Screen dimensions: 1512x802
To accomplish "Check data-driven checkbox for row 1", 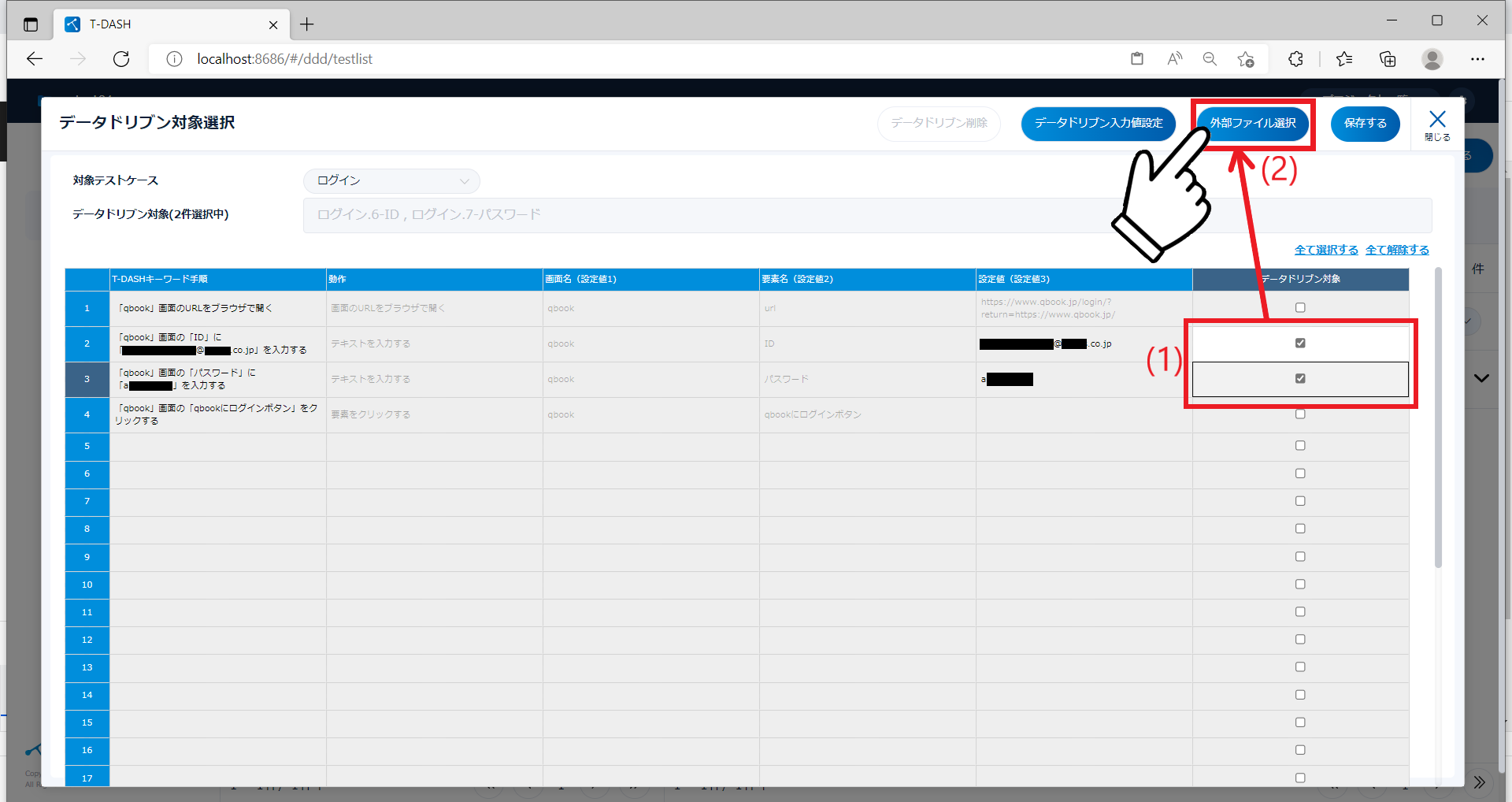I will pyautogui.click(x=1300, y=308).
